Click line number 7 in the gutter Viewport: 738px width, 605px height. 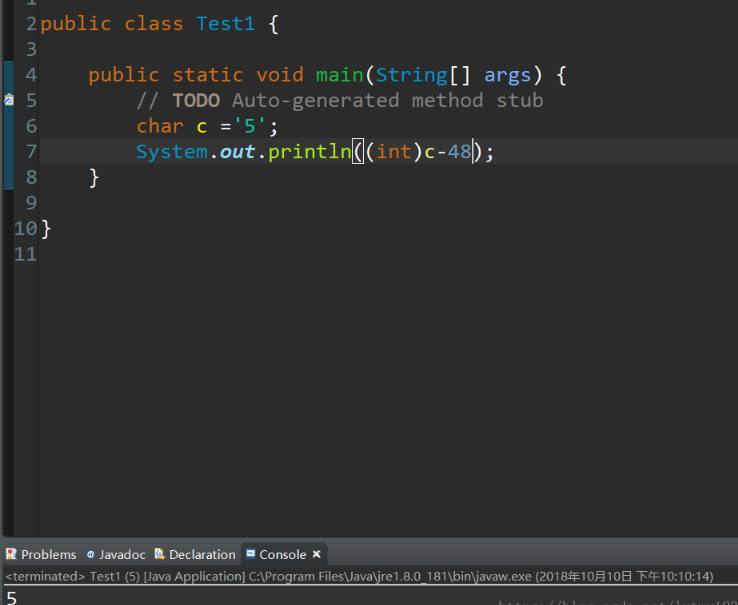pyautogui.click(x=30, y=152)
